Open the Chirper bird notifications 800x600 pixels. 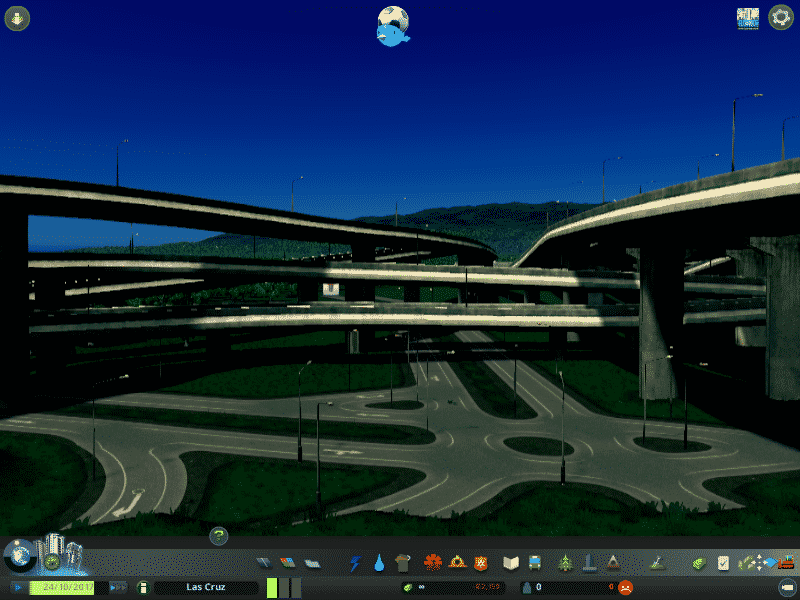tap(393, 27)
